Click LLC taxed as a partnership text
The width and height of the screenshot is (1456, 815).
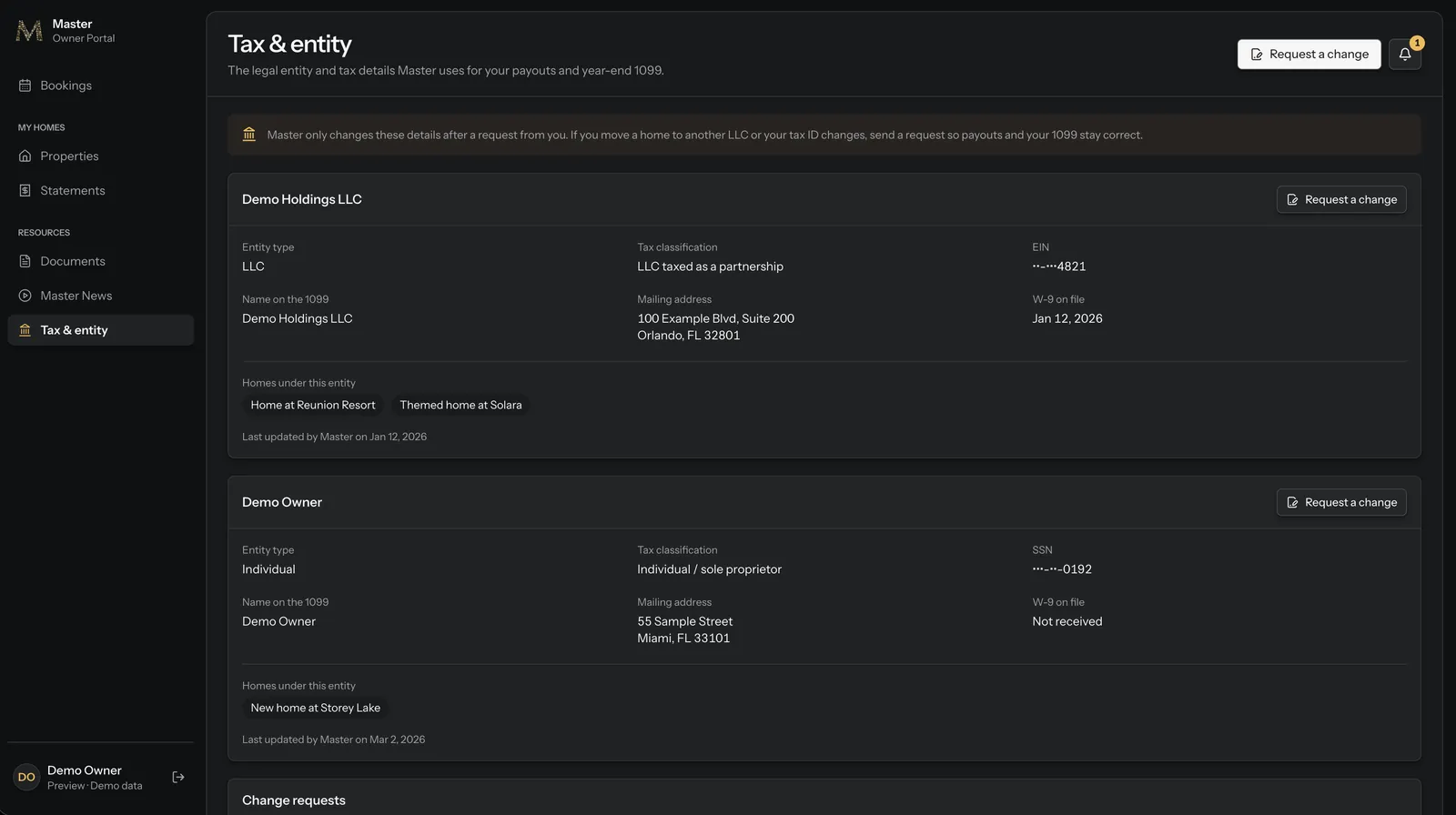(x=710, y=267)
